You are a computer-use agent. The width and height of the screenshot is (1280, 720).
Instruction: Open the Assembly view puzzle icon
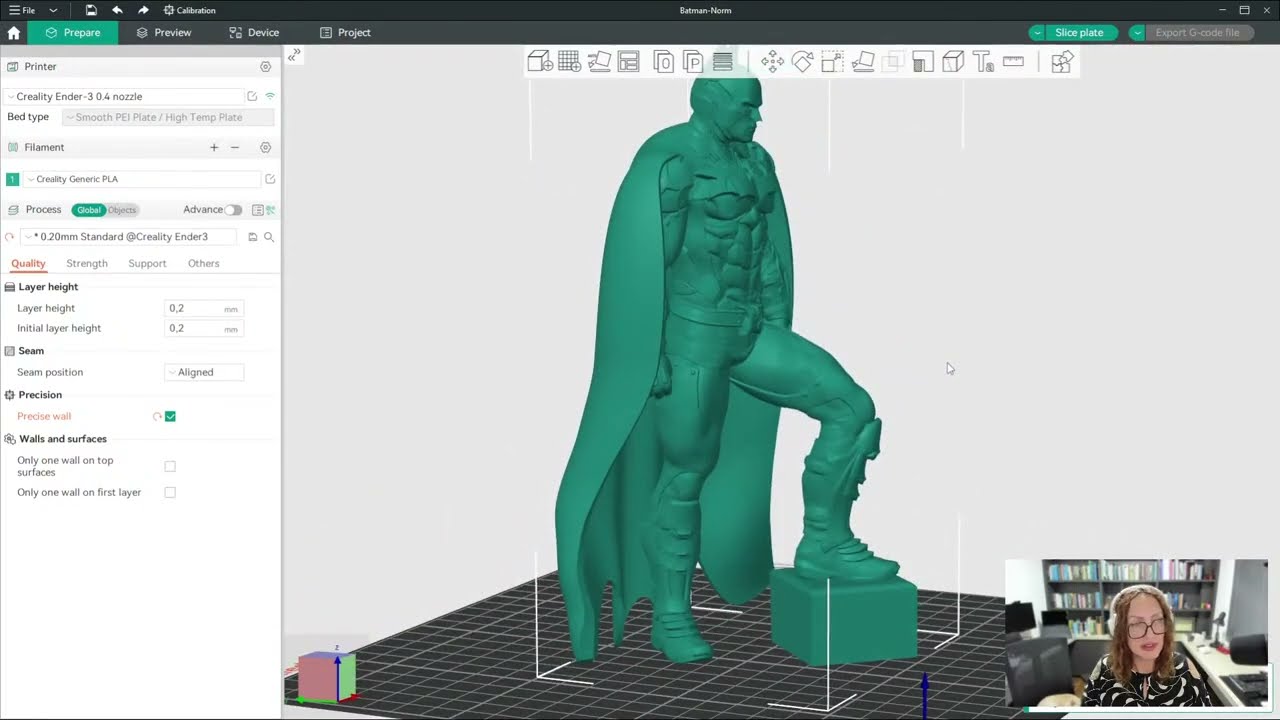(x=1062, y=62)
